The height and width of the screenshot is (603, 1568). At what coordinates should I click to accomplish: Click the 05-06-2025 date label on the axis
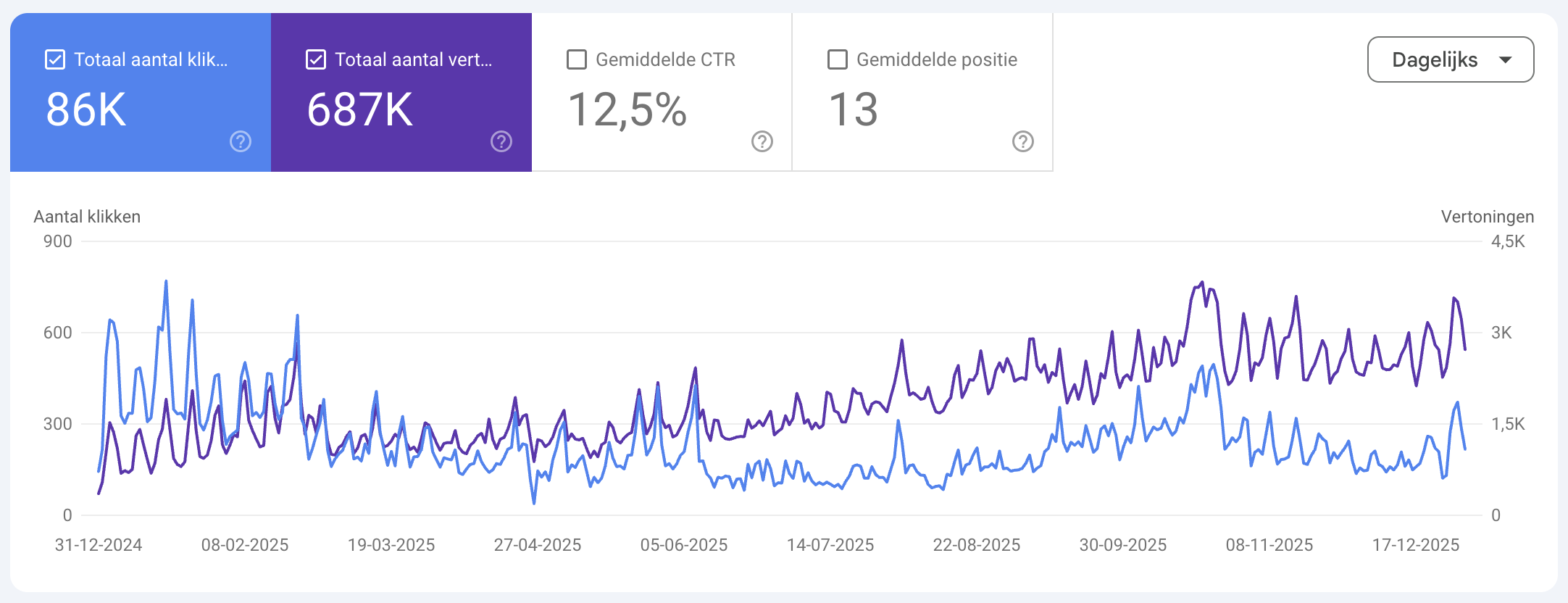pos(684,545)
